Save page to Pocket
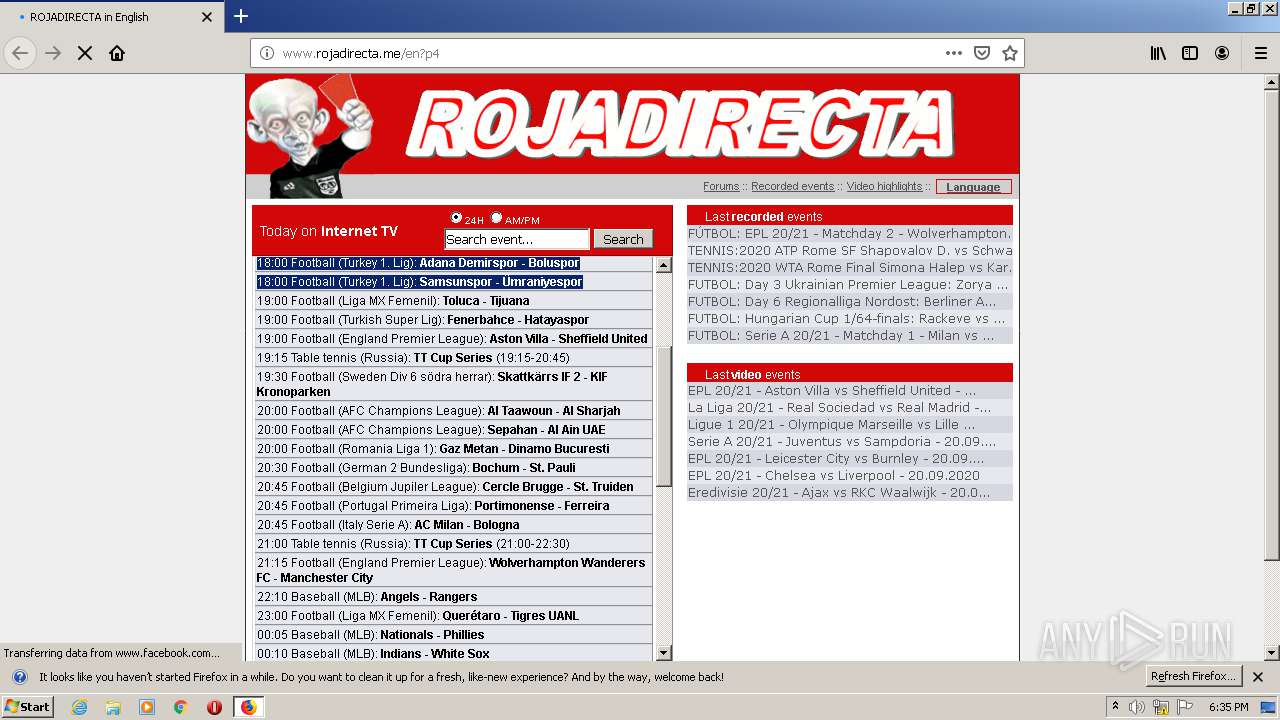 [x=982, y=53]
